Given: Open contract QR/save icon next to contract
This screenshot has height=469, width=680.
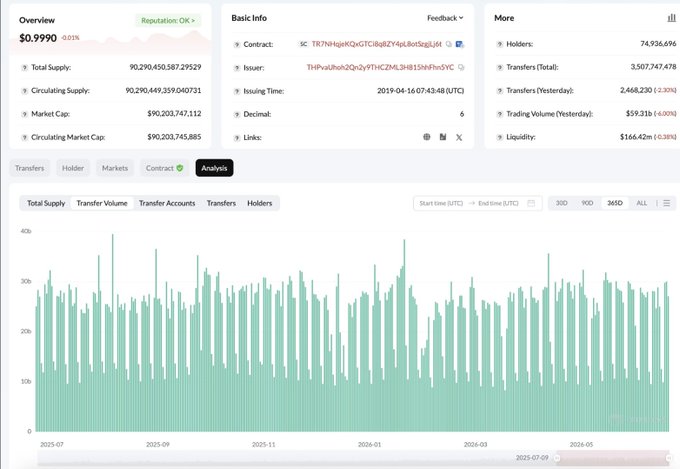Looking at the screenshot, I should [460, 44].
